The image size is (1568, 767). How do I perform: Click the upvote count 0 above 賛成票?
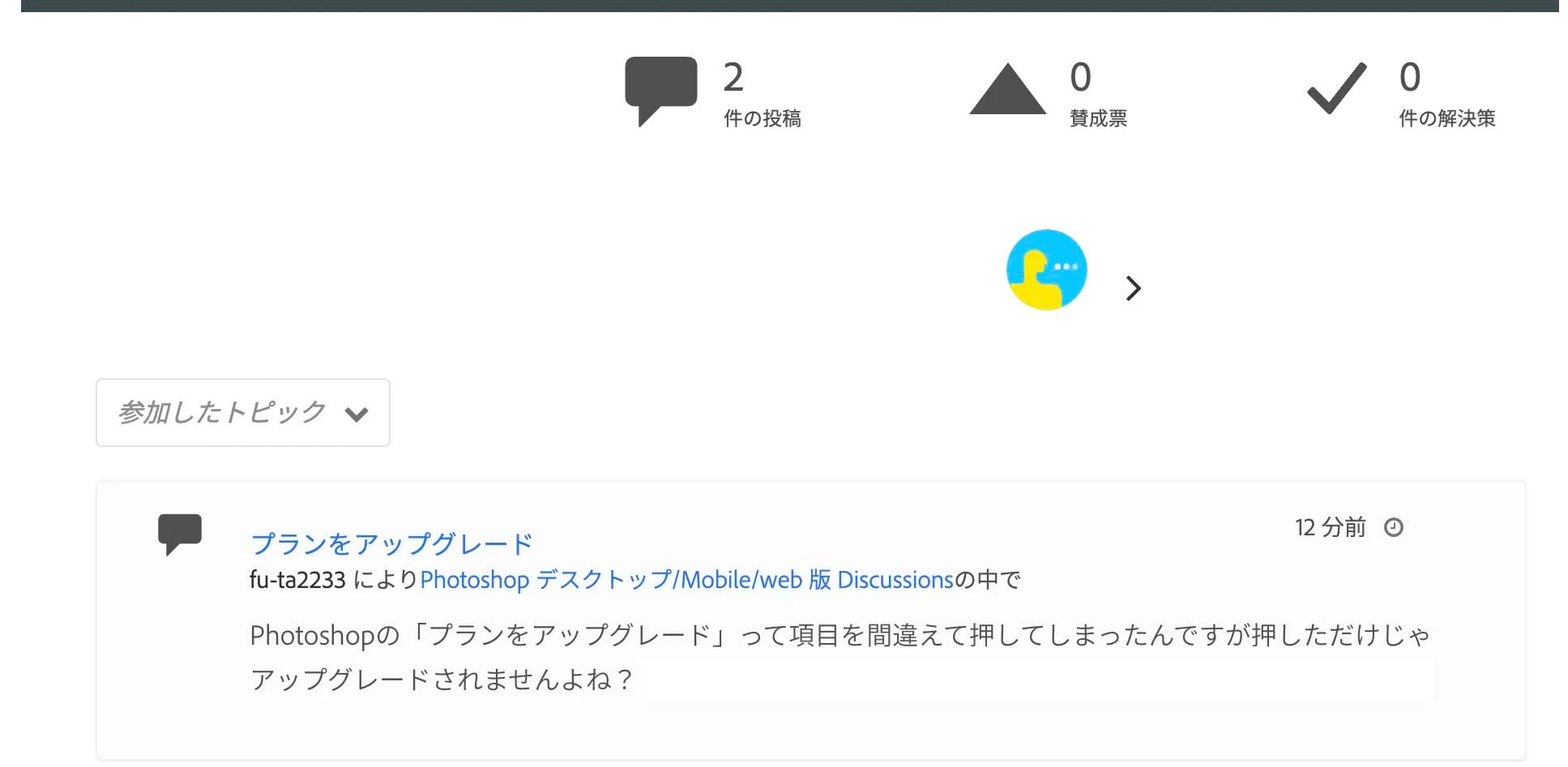[1081, 78]
